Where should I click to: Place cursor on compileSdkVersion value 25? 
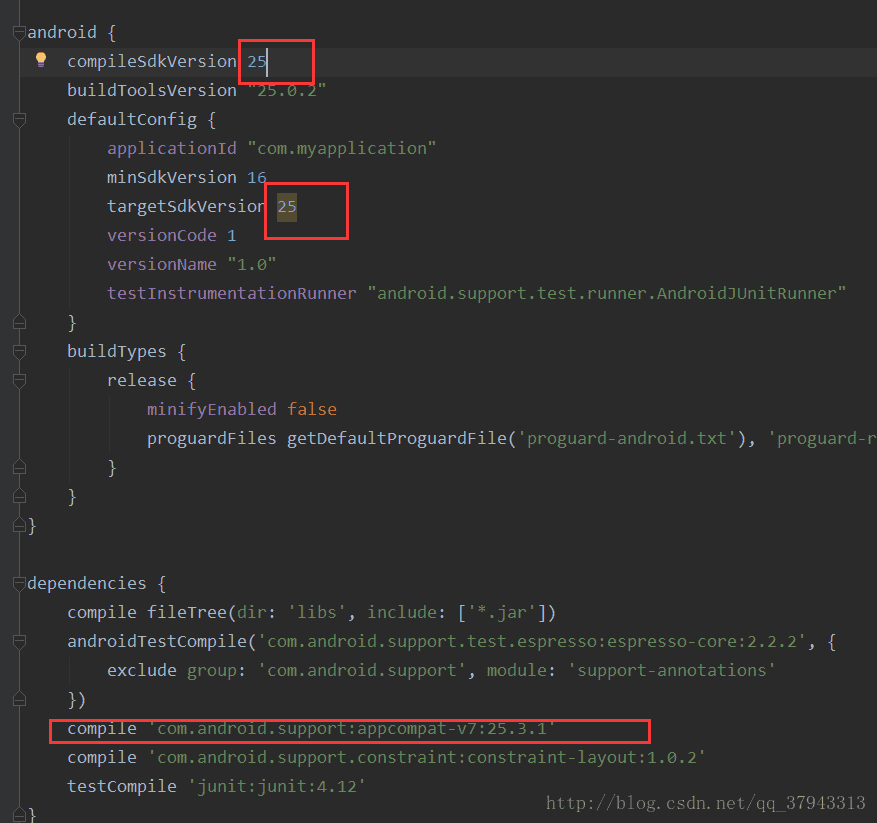point(257,62)
